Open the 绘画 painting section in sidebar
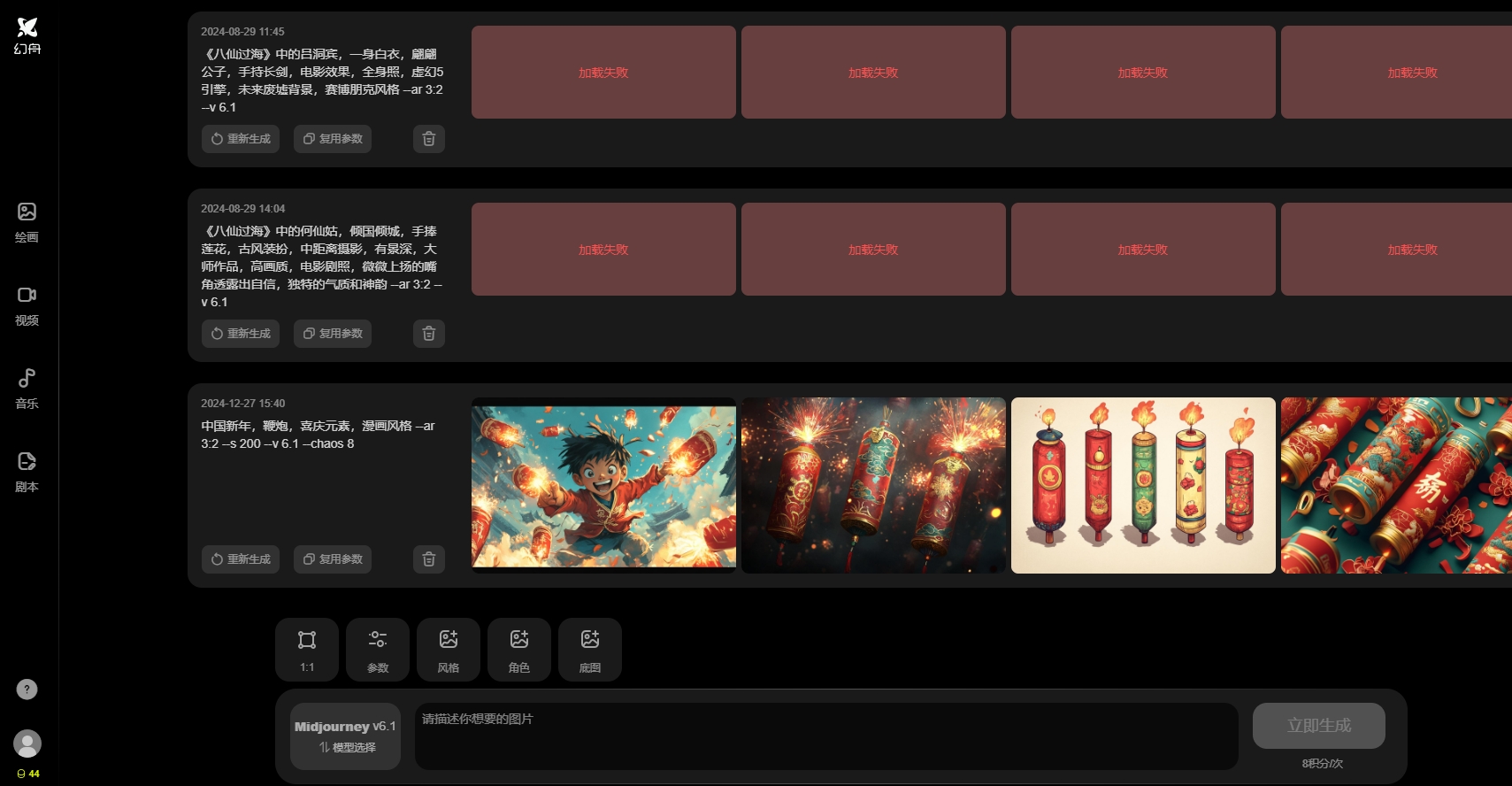Viewport: 1512px width, 786px height. 27,222
